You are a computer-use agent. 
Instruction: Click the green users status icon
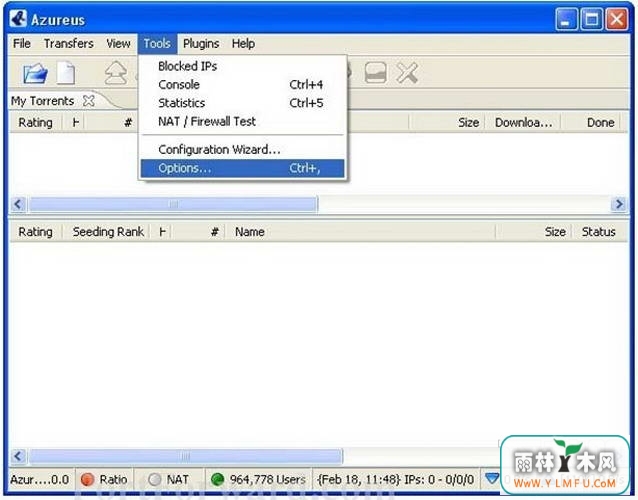point(218,479)
